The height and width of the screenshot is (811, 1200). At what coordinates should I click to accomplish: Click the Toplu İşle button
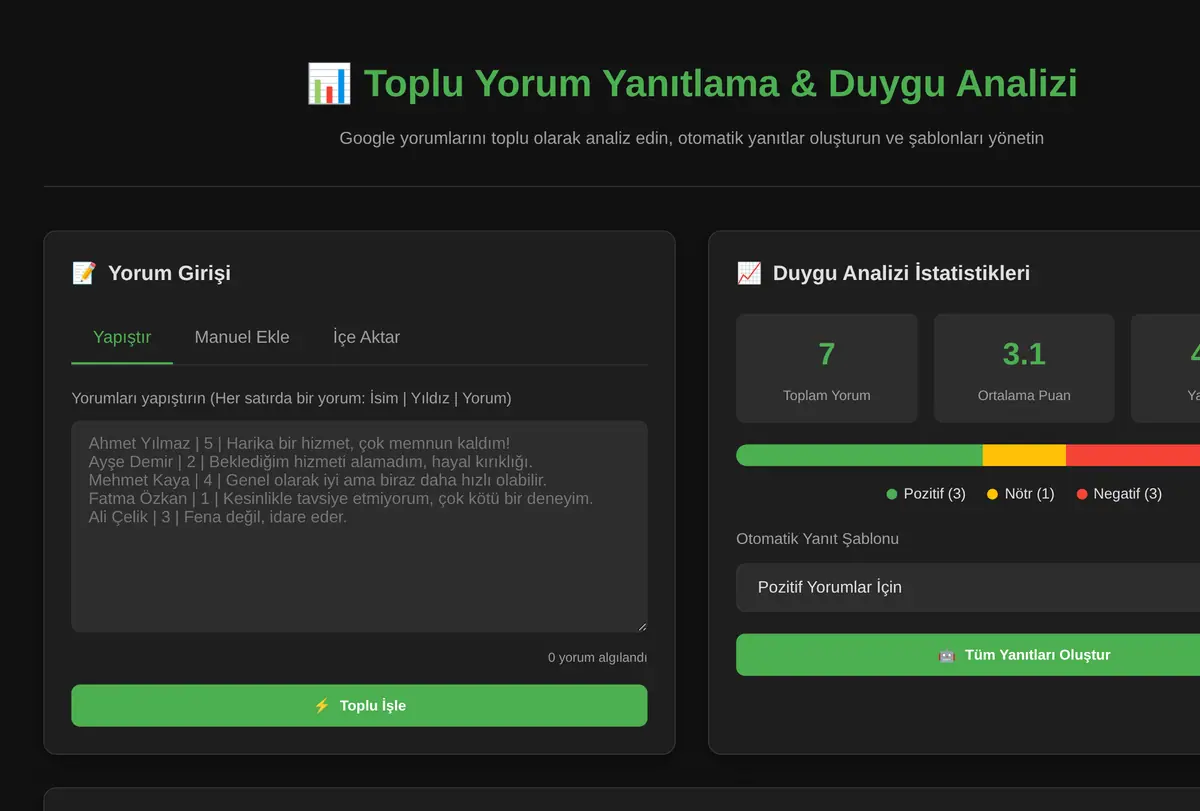click(359, 705)
